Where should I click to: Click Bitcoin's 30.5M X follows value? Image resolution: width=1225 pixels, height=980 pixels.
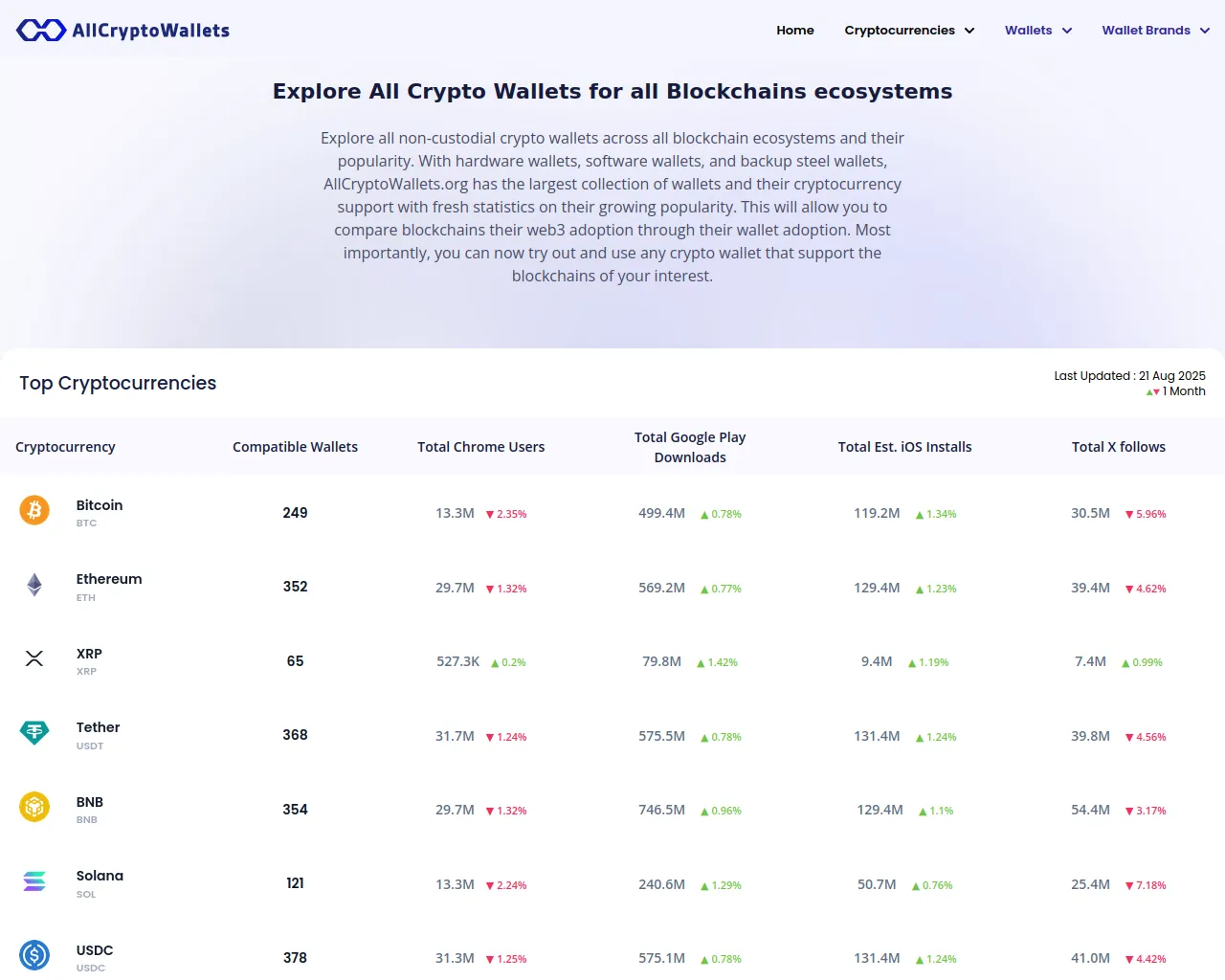click(1090, 513)
